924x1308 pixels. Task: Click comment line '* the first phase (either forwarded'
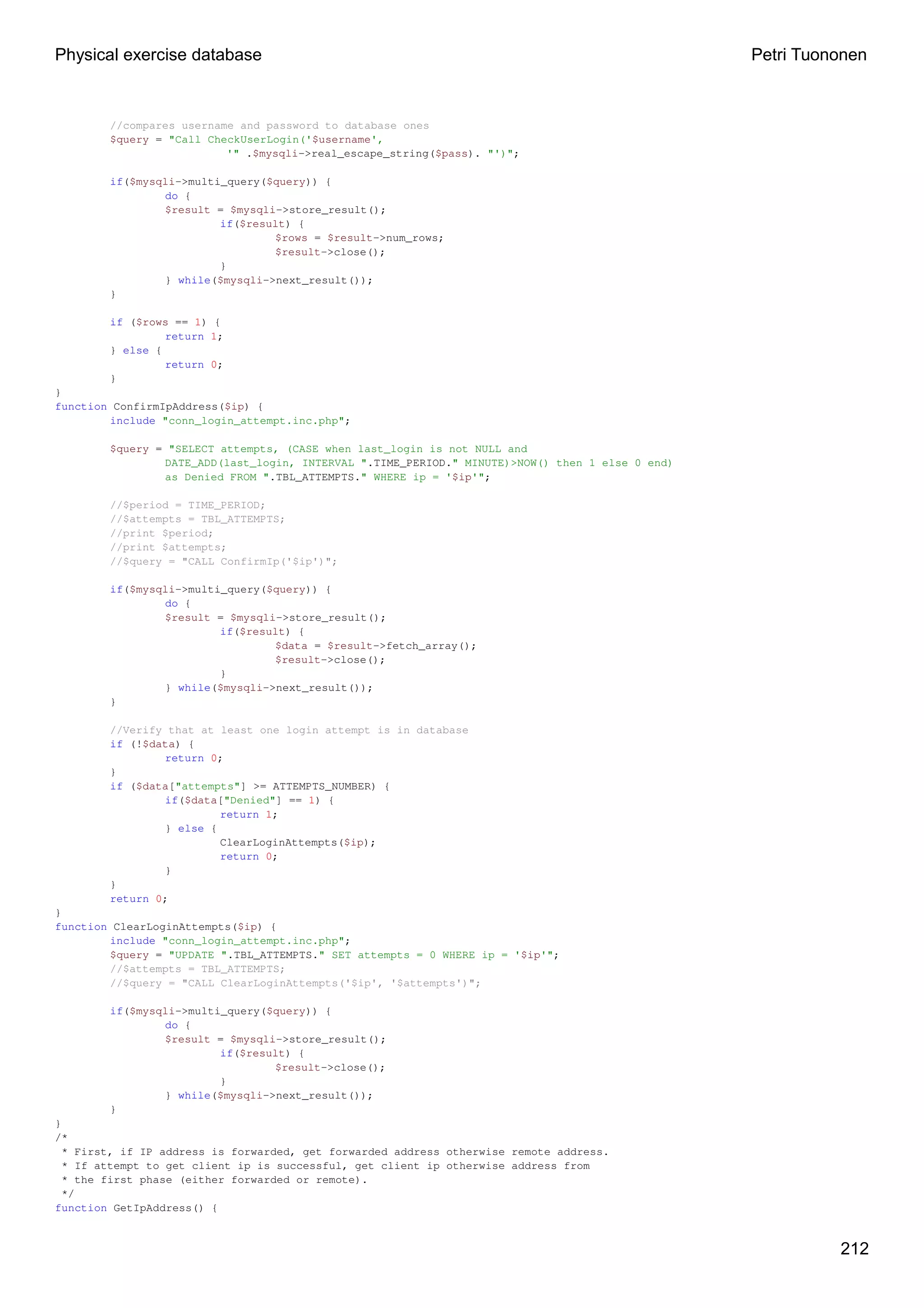(215, 1180)
